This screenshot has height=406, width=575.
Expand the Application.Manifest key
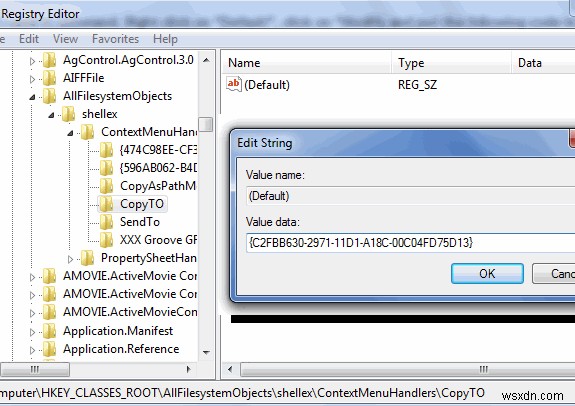click(32, 332)
